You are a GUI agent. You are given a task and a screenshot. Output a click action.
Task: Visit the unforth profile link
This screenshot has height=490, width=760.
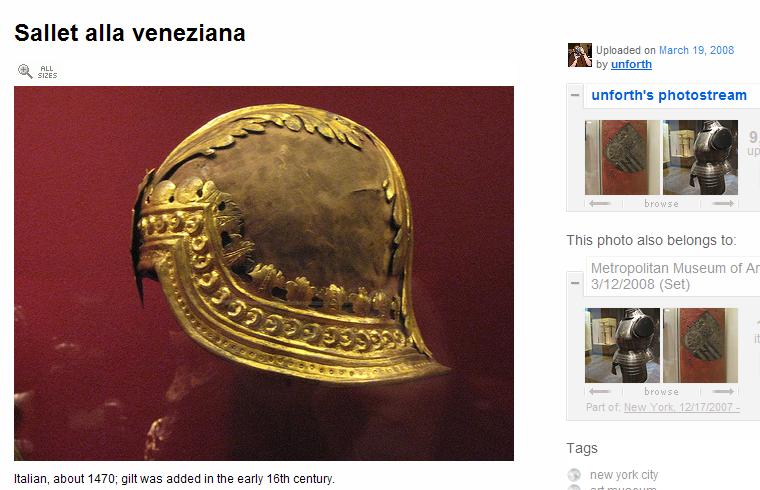coord(631,64)
